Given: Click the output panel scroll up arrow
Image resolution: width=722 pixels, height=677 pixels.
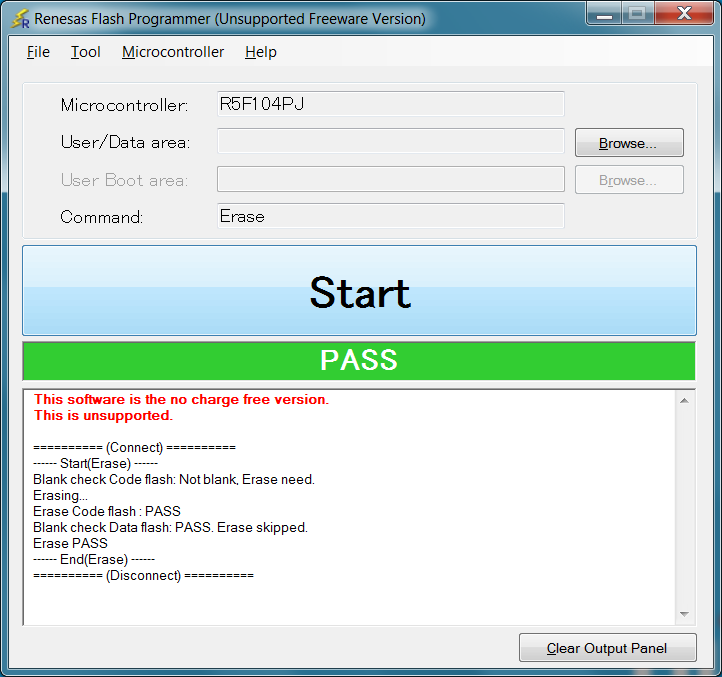Looking at the screenshot, I should pyautogui.click(x=684, y=401).
